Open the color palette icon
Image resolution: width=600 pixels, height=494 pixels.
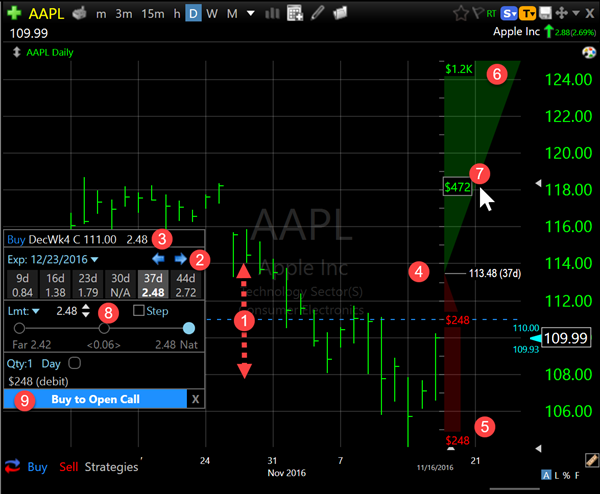tap(589, 52)
